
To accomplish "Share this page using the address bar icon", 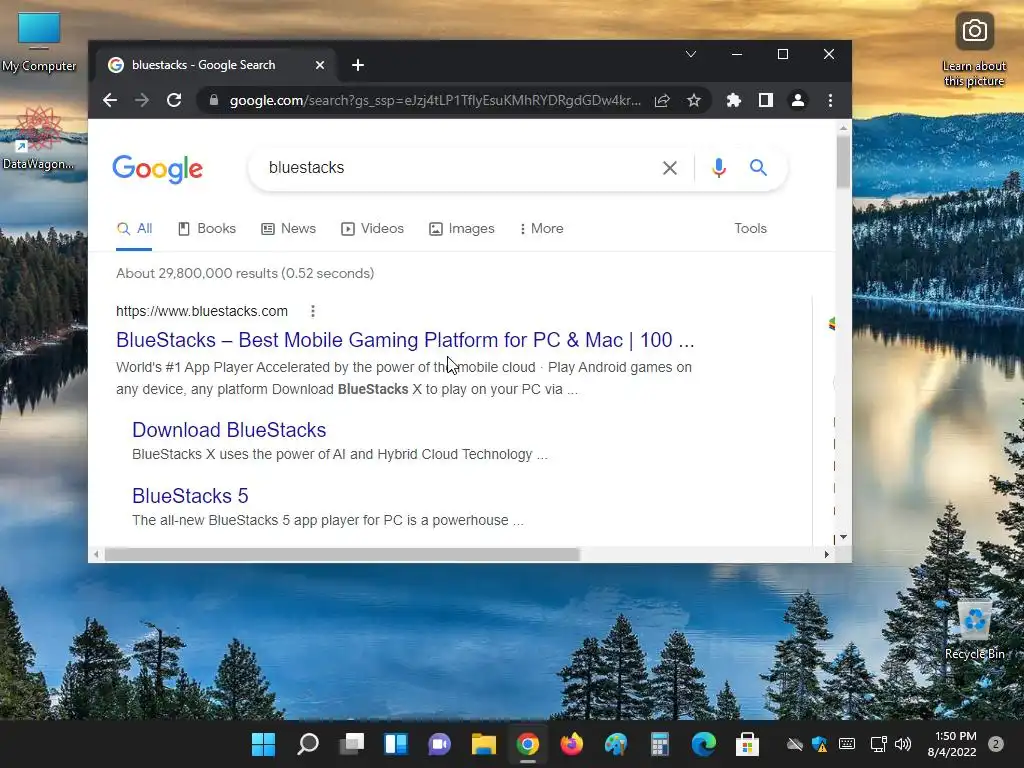I will pyautogui.click(x=662, y=101).
